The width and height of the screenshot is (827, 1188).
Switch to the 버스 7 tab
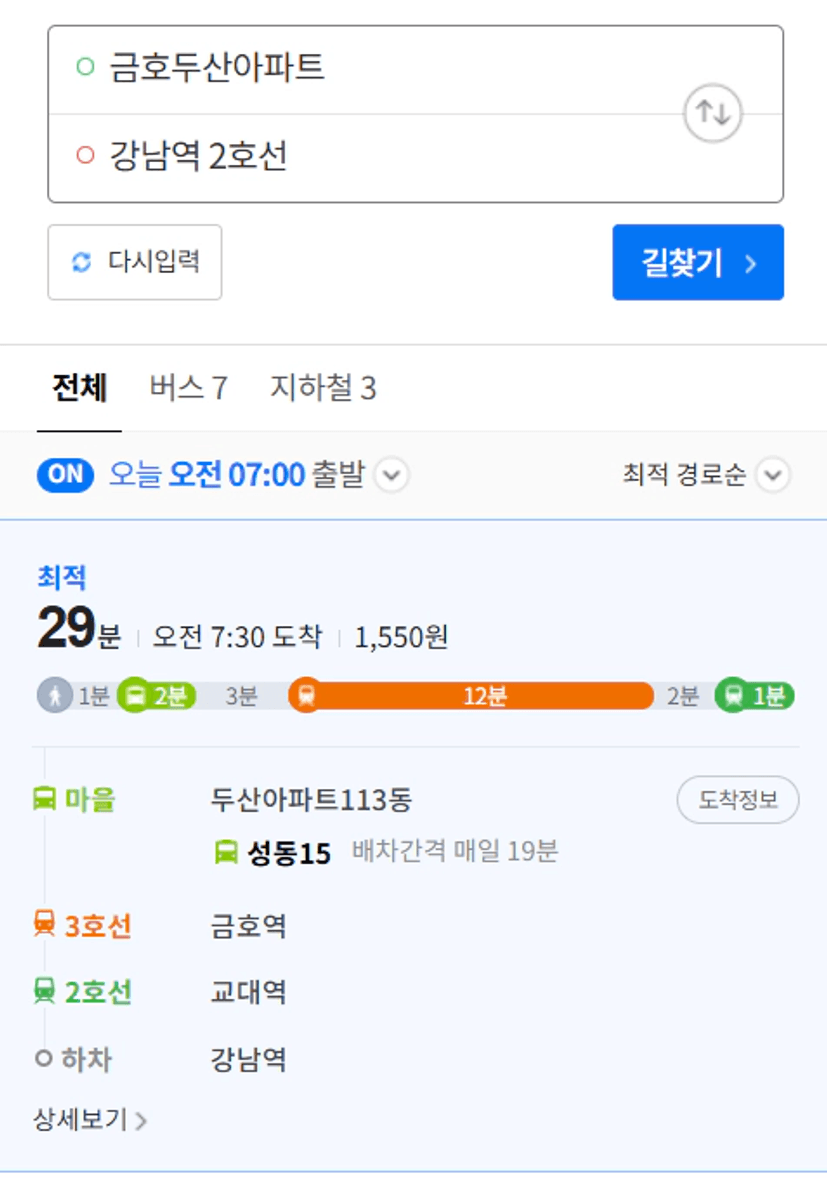pos(189,388)
